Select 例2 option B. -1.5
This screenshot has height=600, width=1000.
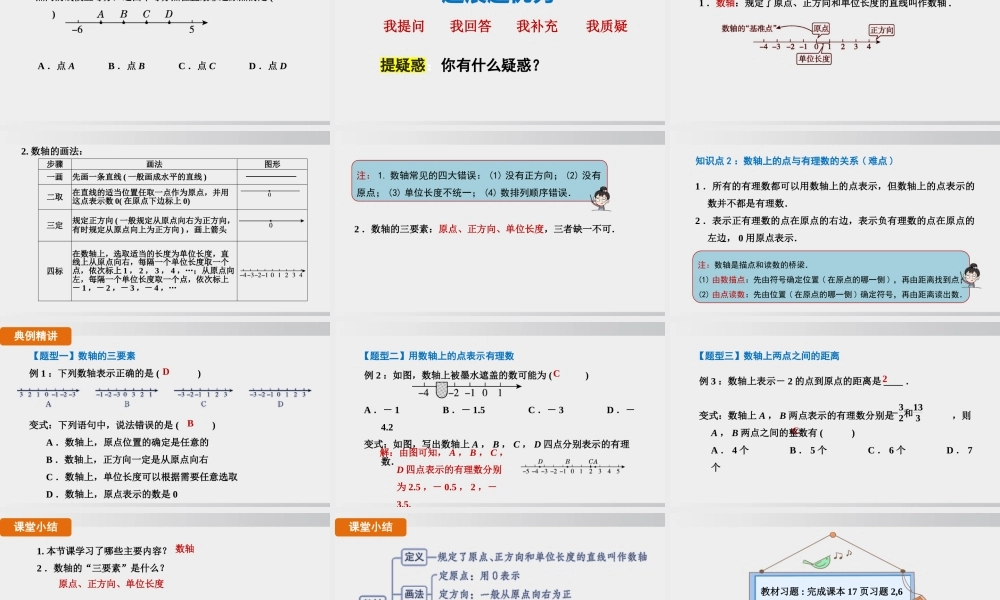tap(464, 410)
